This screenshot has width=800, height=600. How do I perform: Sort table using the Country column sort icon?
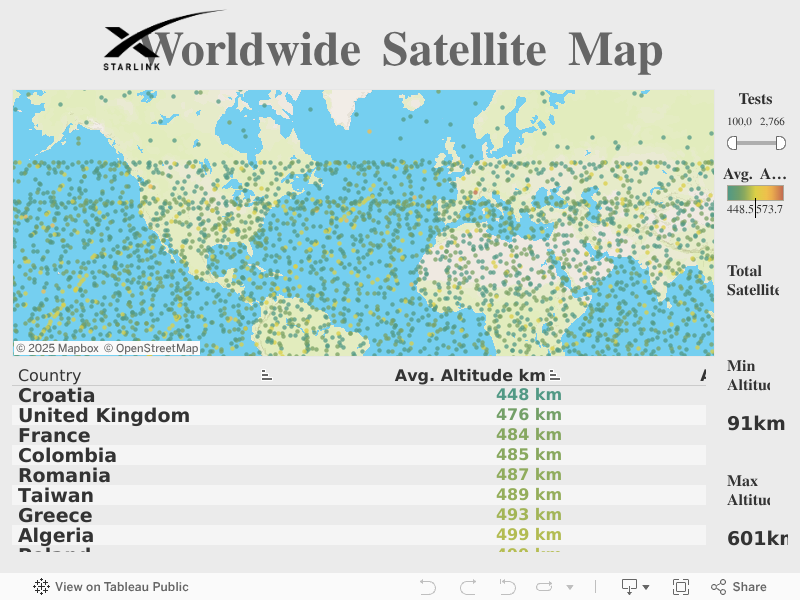click(266, 376)
